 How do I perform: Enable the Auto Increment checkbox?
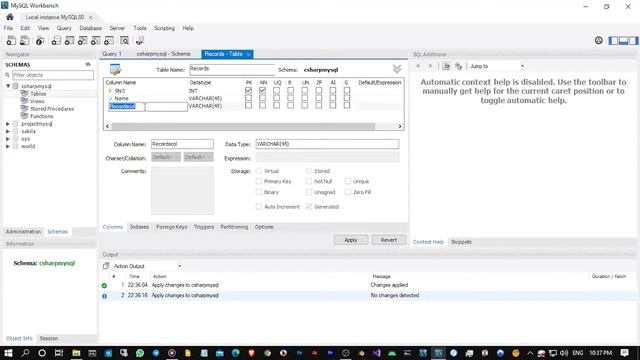[x=259, y=207]
